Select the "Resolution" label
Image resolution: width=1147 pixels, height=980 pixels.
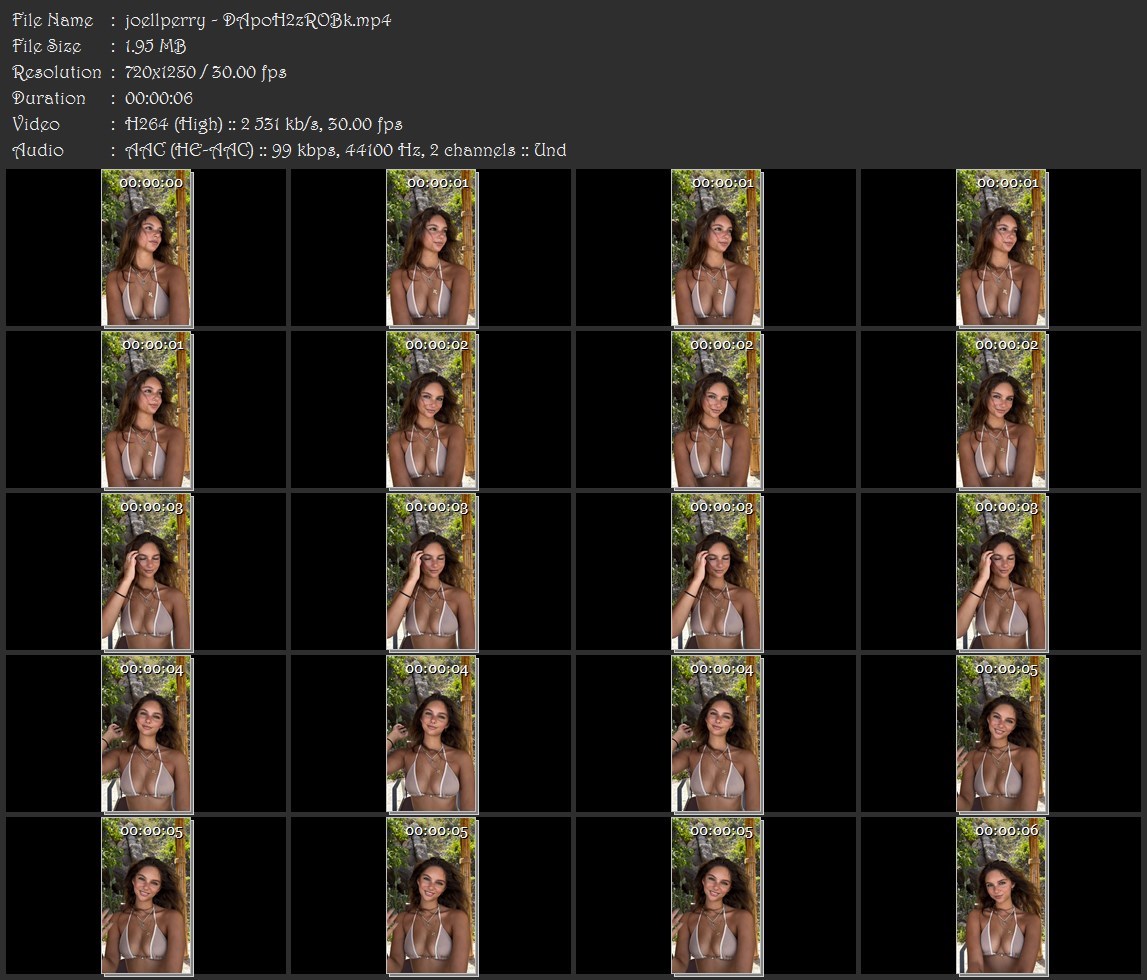pyautogui.click(x=56, y=72)
